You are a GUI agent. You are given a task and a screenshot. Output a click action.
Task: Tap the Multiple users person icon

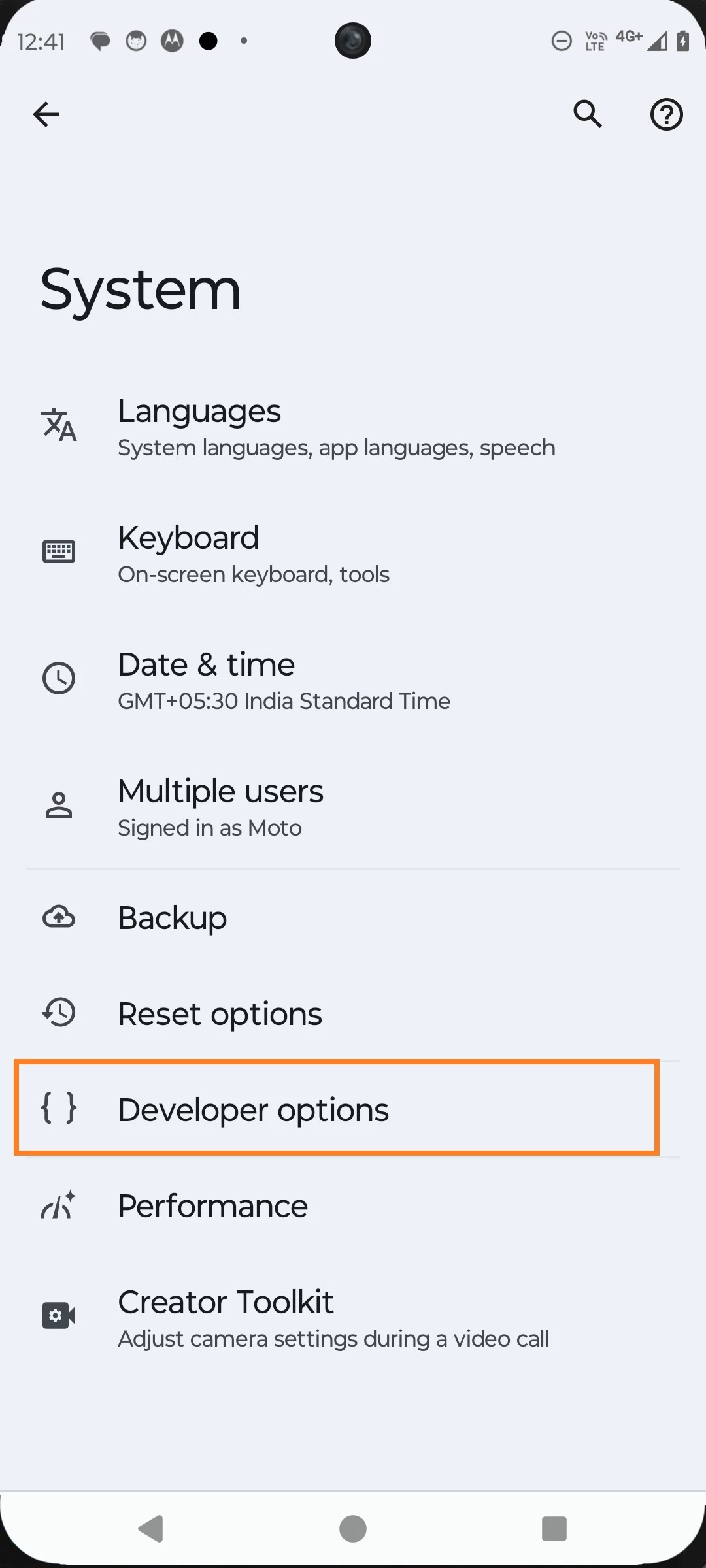[59, 805]
